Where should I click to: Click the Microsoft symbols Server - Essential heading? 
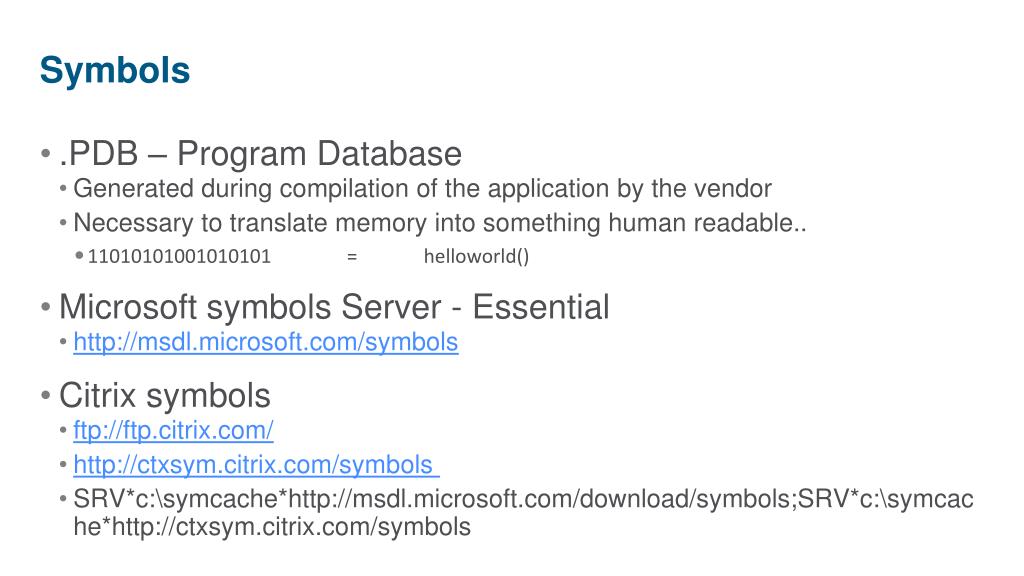(334, 307)
